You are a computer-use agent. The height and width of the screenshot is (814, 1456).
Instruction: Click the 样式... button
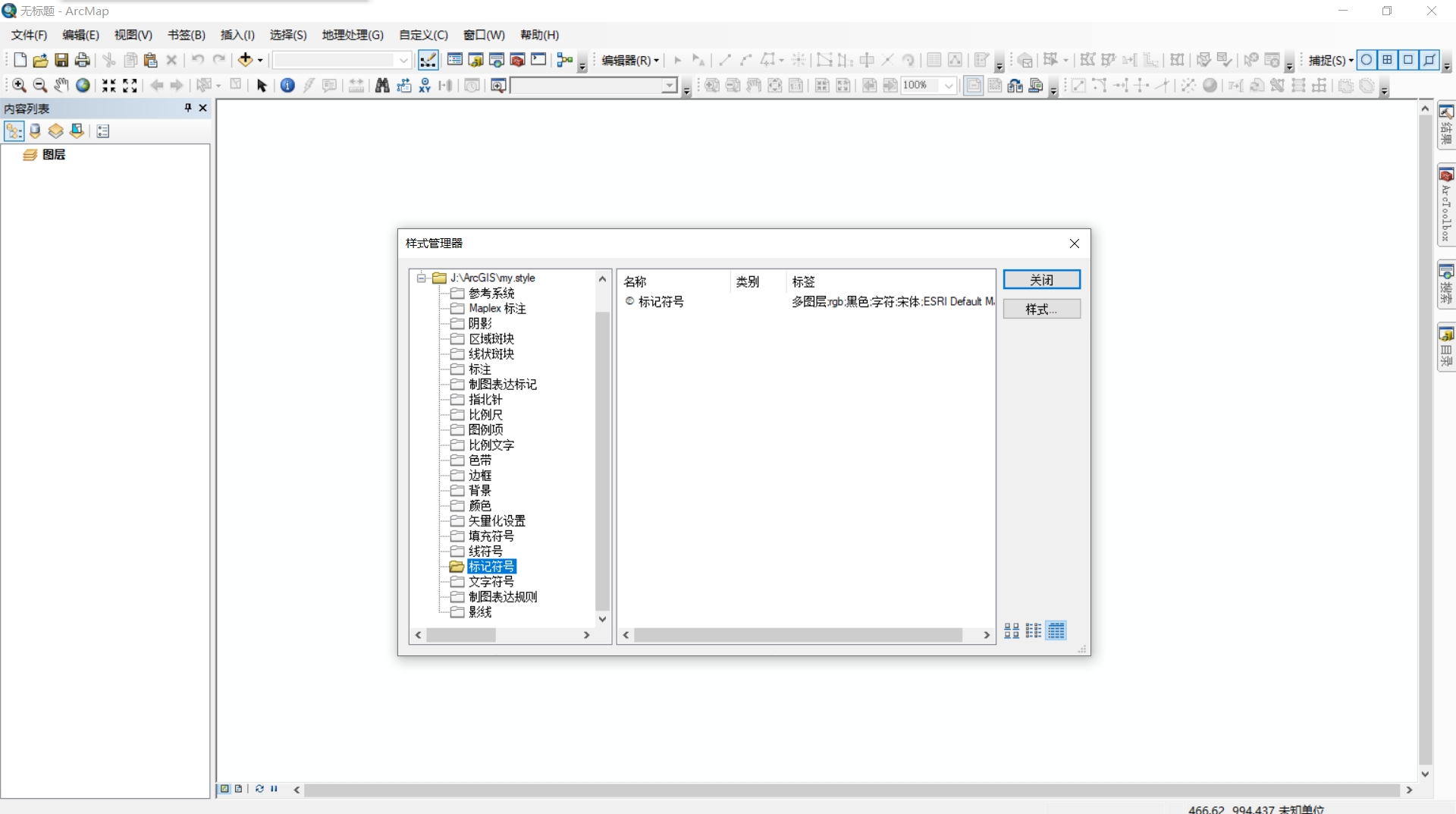1041,309
